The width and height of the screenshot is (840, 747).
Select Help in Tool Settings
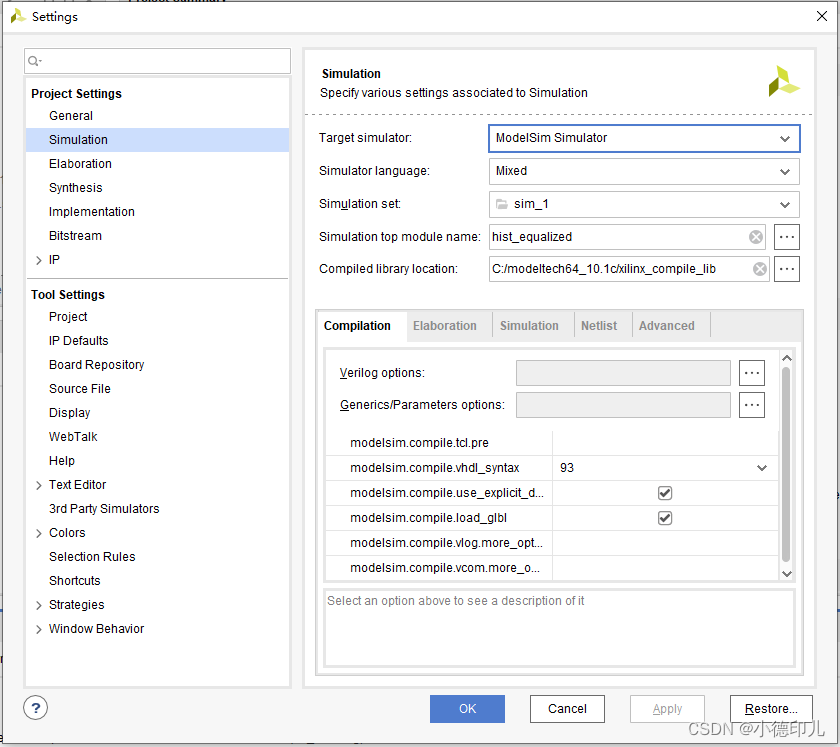[x=62, y=461]
